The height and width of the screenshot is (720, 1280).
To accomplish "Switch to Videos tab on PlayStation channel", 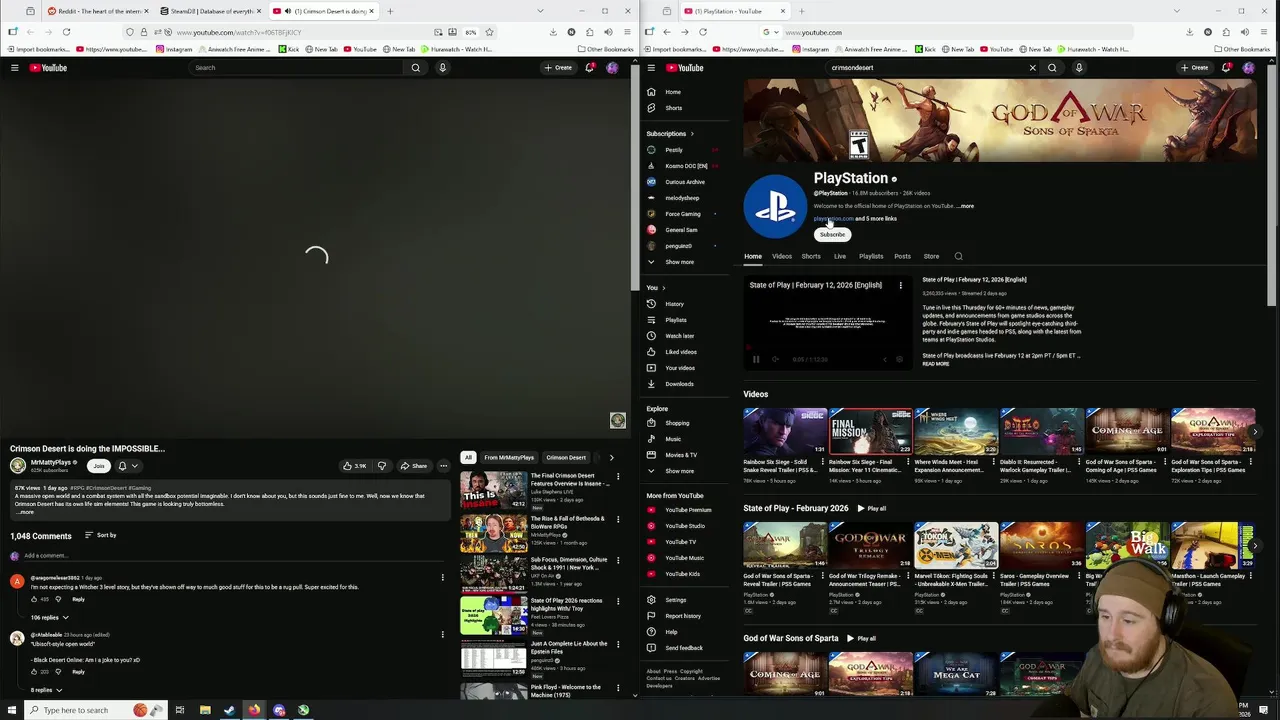I will (782, 256).
